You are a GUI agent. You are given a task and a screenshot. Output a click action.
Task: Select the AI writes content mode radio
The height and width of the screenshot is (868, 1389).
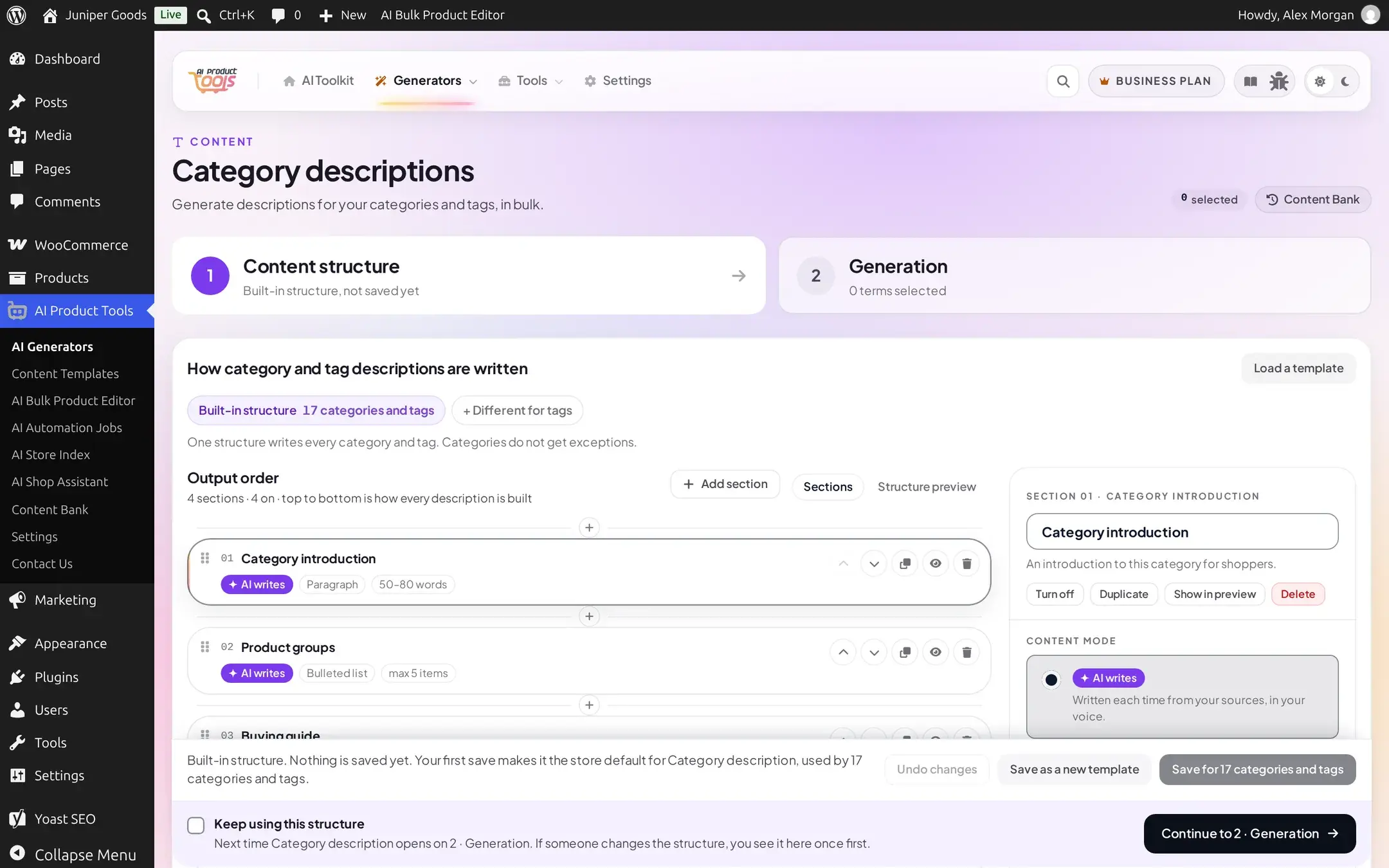[1051, 679]
